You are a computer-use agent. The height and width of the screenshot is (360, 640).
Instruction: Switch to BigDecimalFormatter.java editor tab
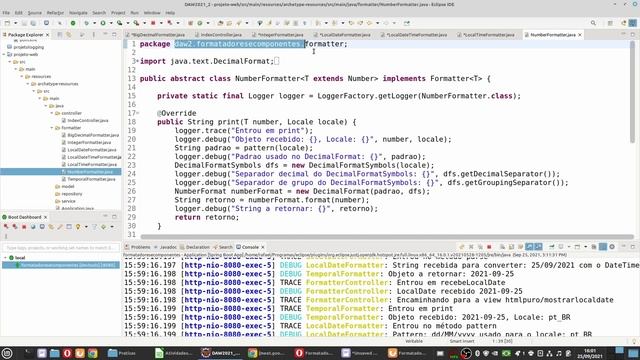(x=156, y=35)
